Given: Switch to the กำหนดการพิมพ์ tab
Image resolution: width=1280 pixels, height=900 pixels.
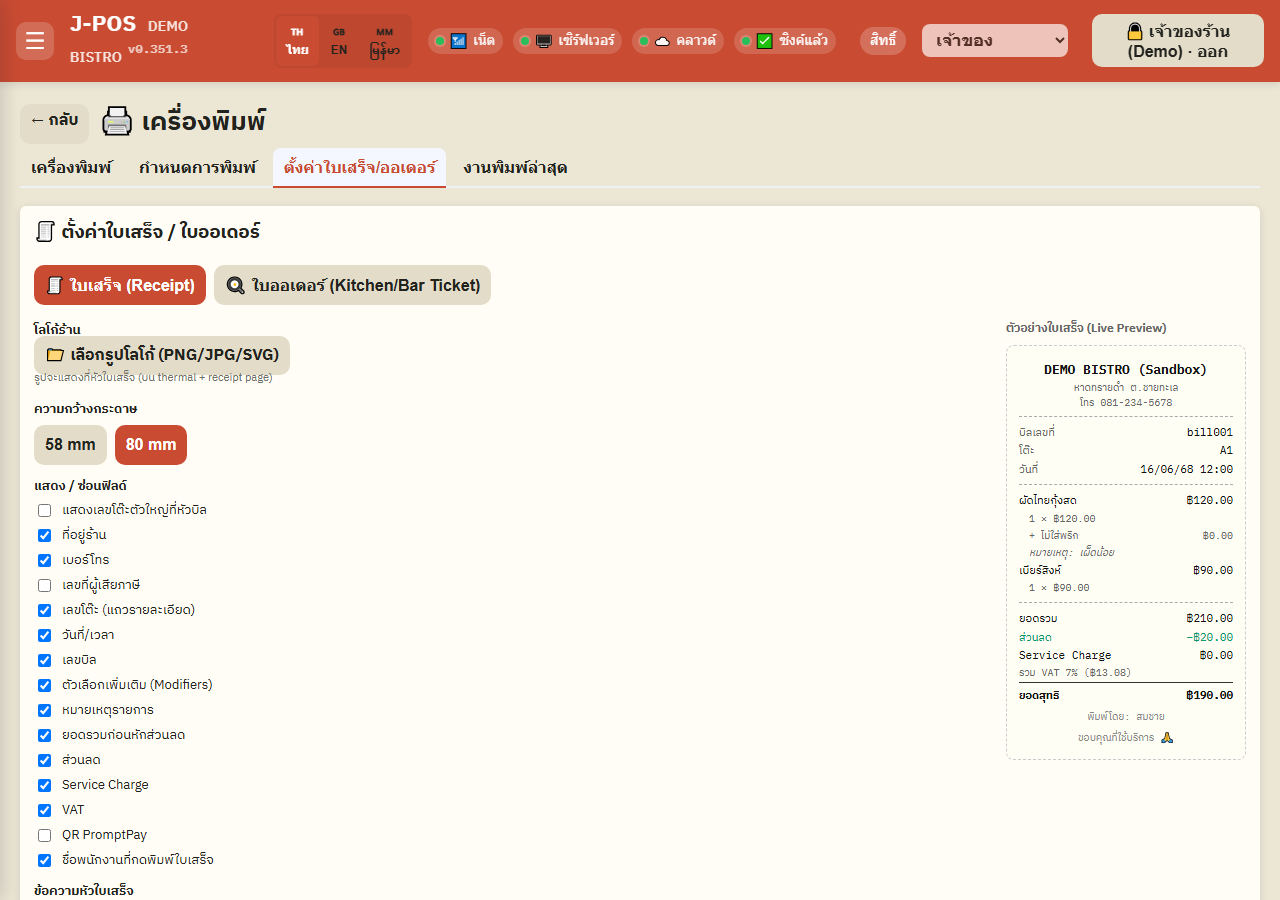Looking at the screenshot, I should tap(198, 167).
